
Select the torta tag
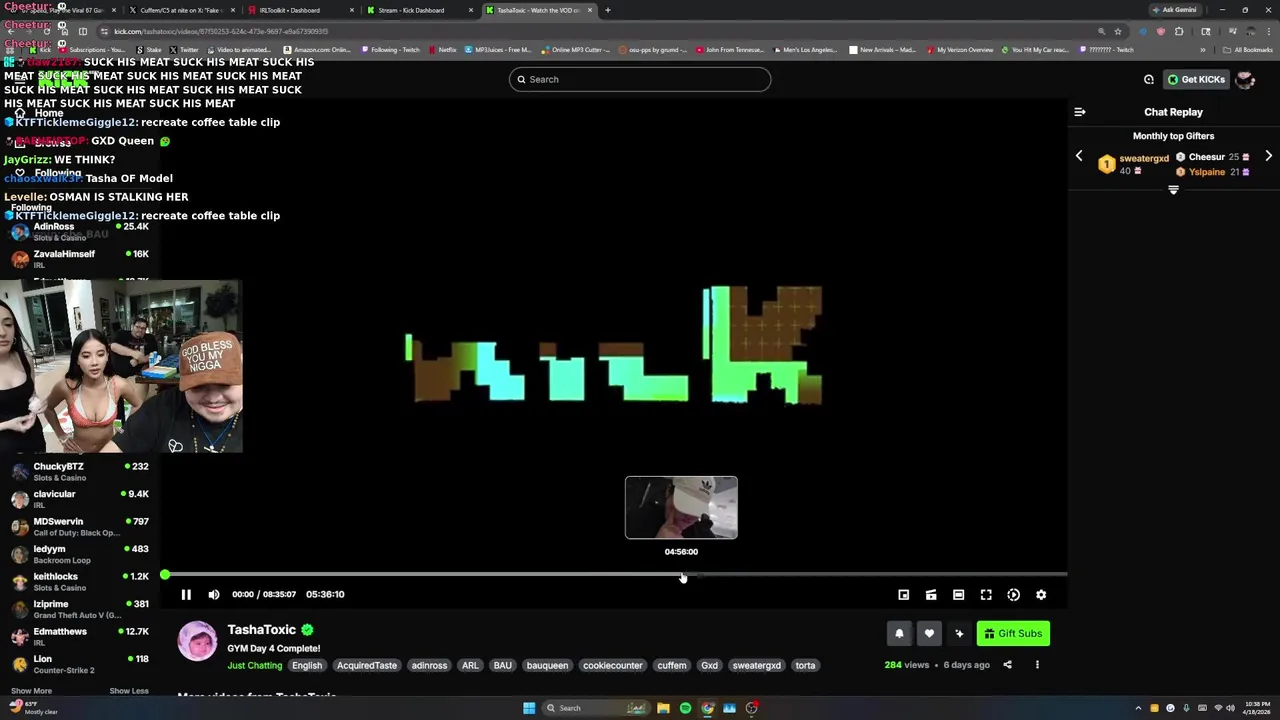(805, 666)
